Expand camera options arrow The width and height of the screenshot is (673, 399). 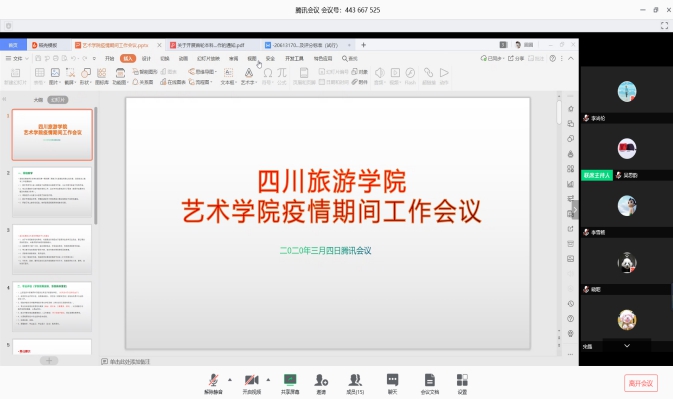268,380
